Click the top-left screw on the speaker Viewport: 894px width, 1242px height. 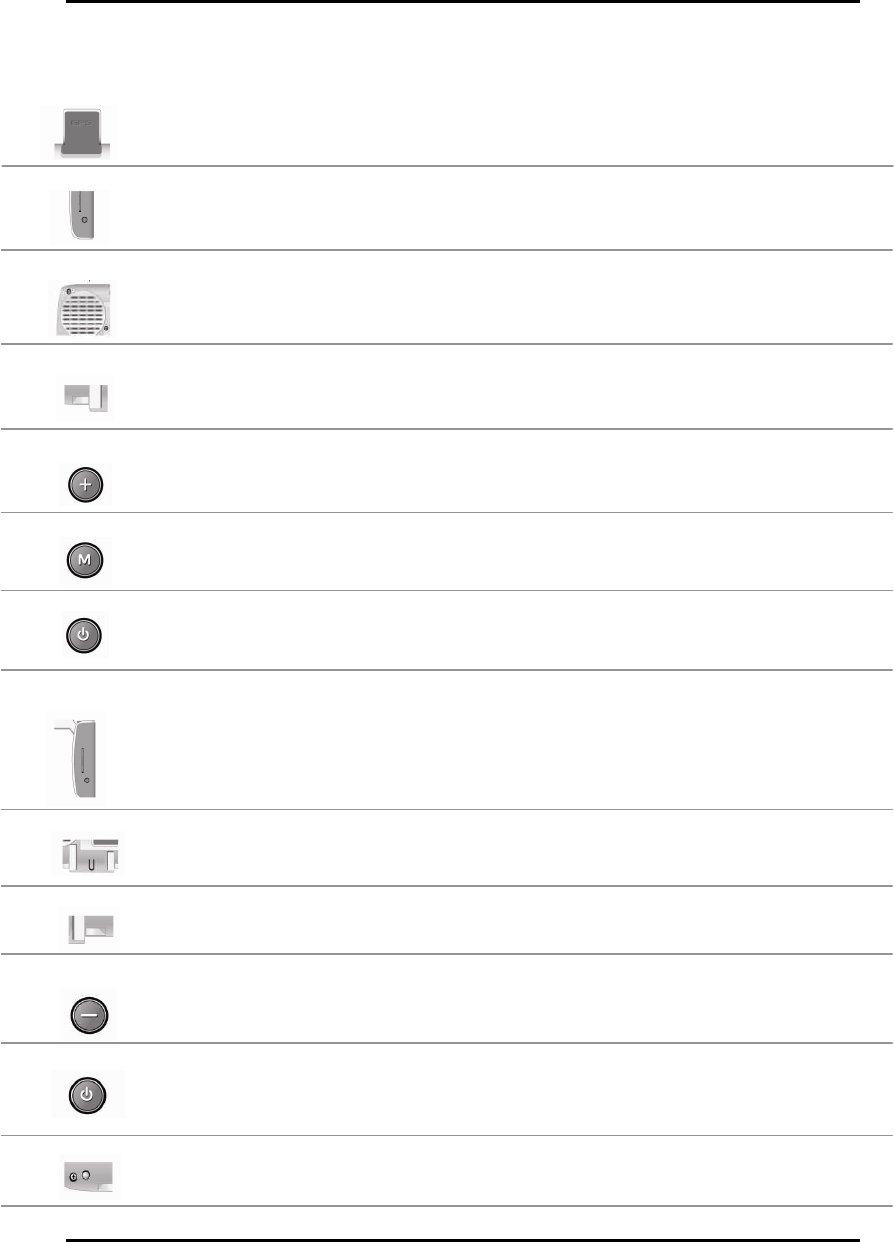click(67, 292)
